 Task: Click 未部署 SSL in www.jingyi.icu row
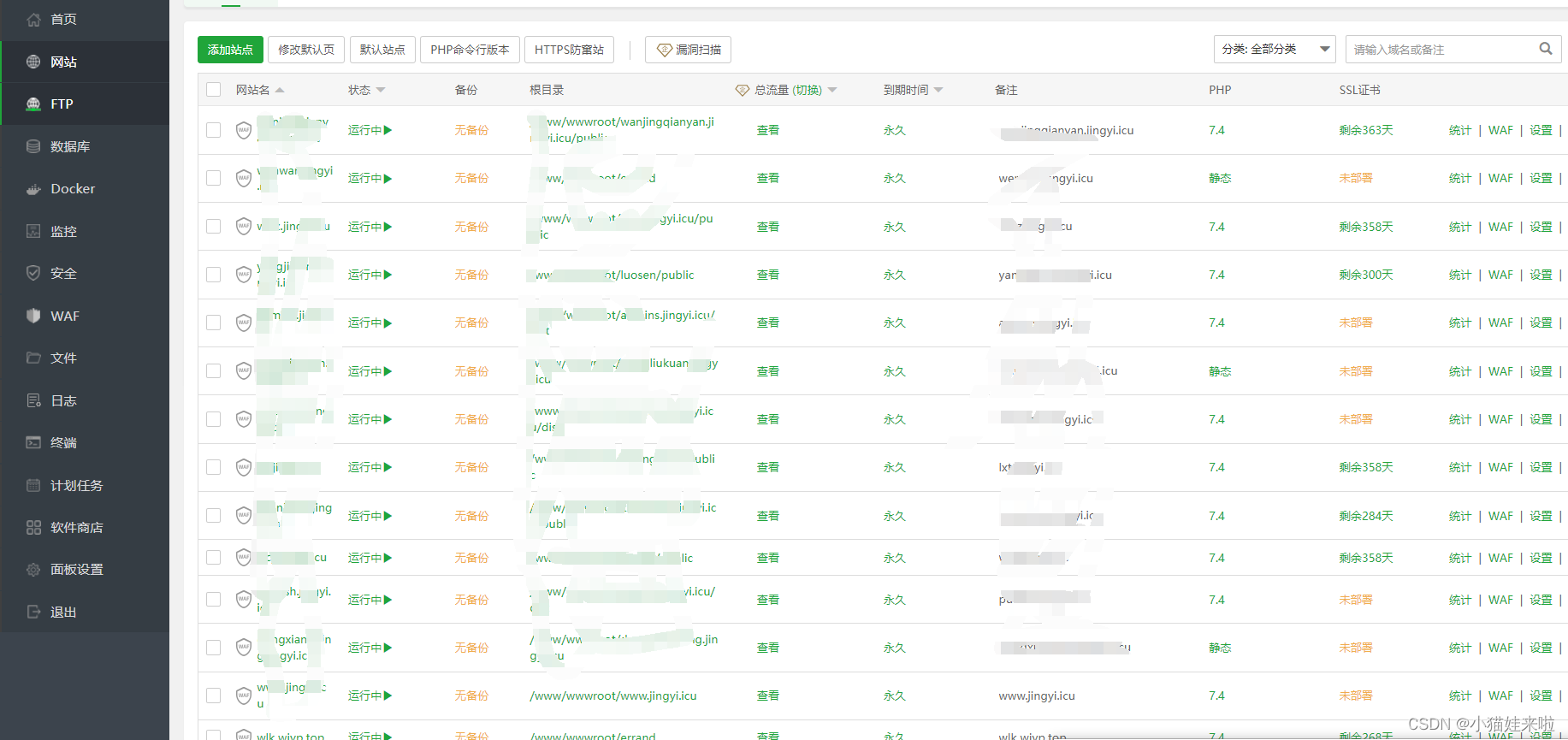coord(1356,696)
